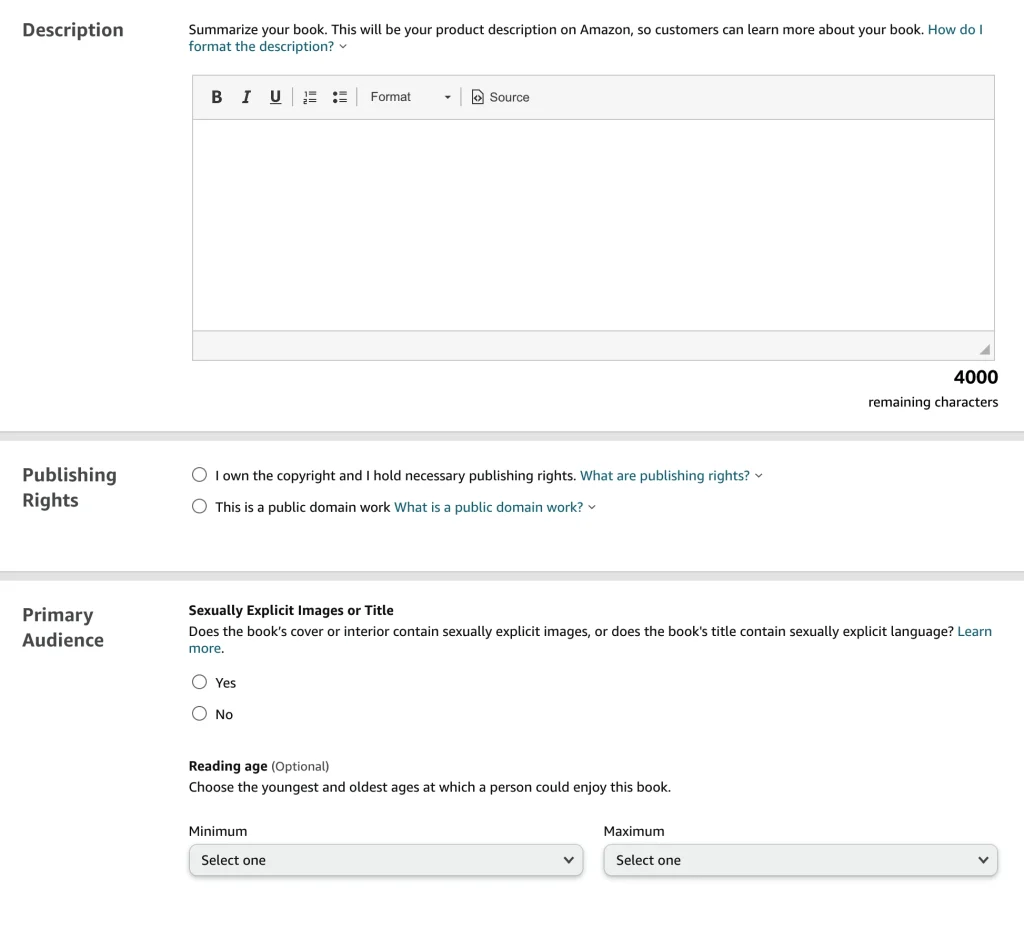Screen dimensions: 1024x929
Task: Insert a numbered list in description
Action: pyautogui.click(x=310, y=97)
